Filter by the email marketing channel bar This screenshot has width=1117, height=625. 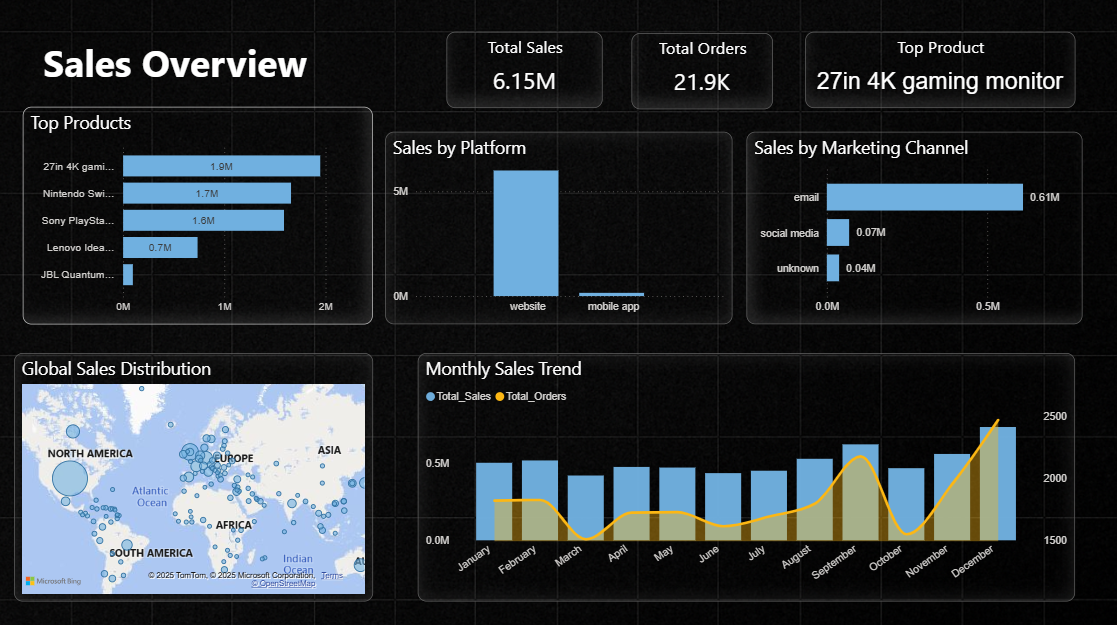pos(924,198)
